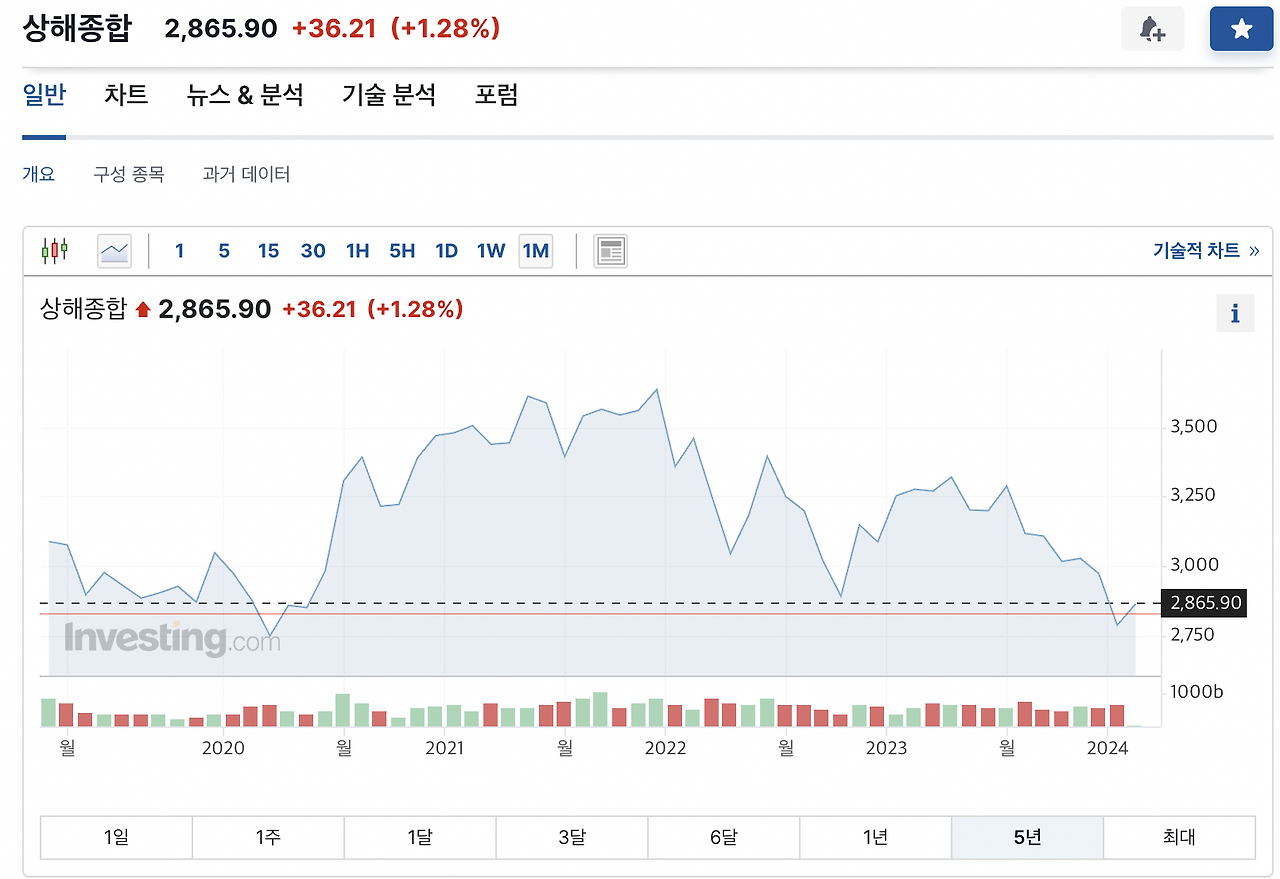Click the chart legend 상해종합 label
The width and height of the screenshot is (1280, 879).
tap(84, 309)
